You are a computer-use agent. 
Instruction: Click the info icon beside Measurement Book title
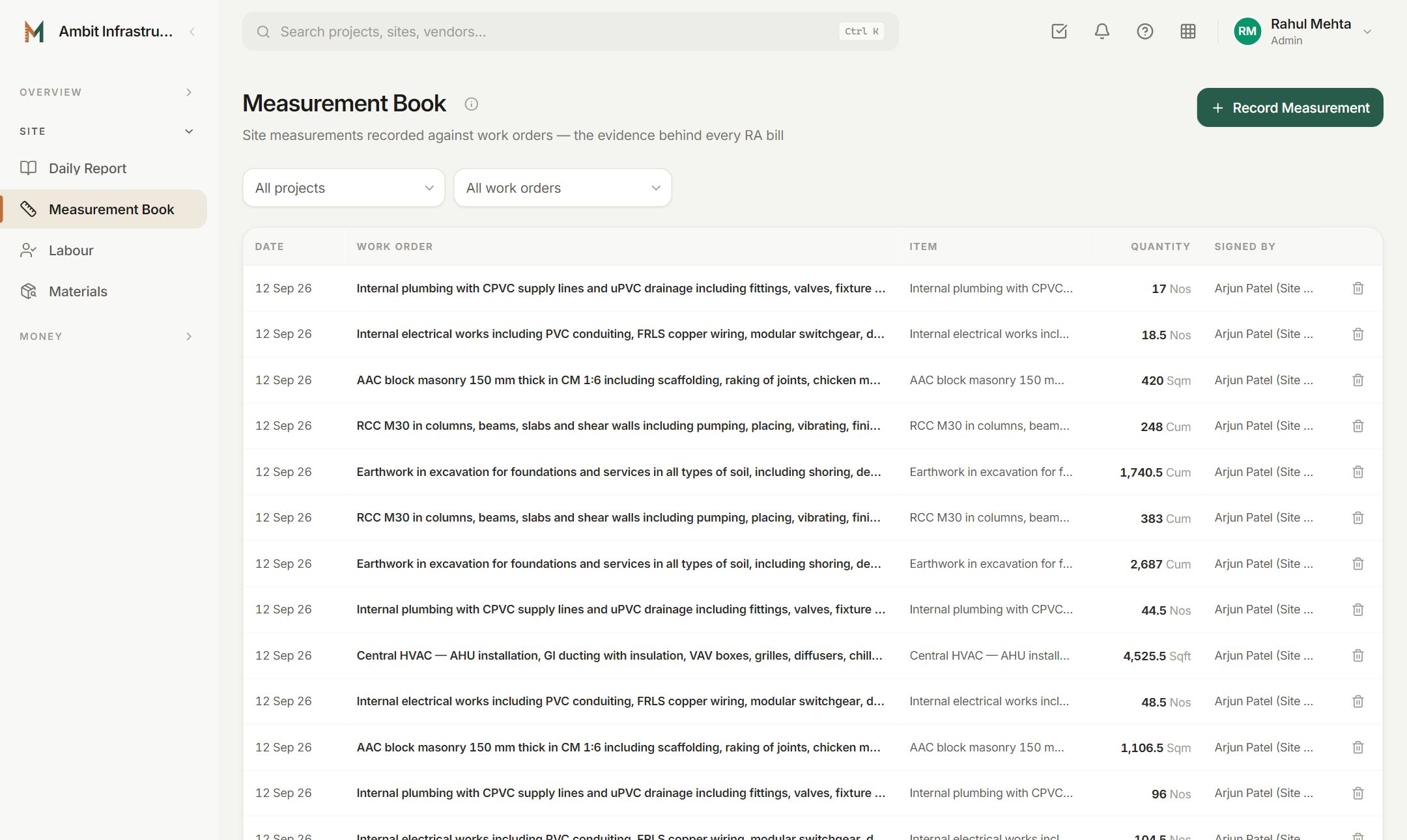point(471,104)
